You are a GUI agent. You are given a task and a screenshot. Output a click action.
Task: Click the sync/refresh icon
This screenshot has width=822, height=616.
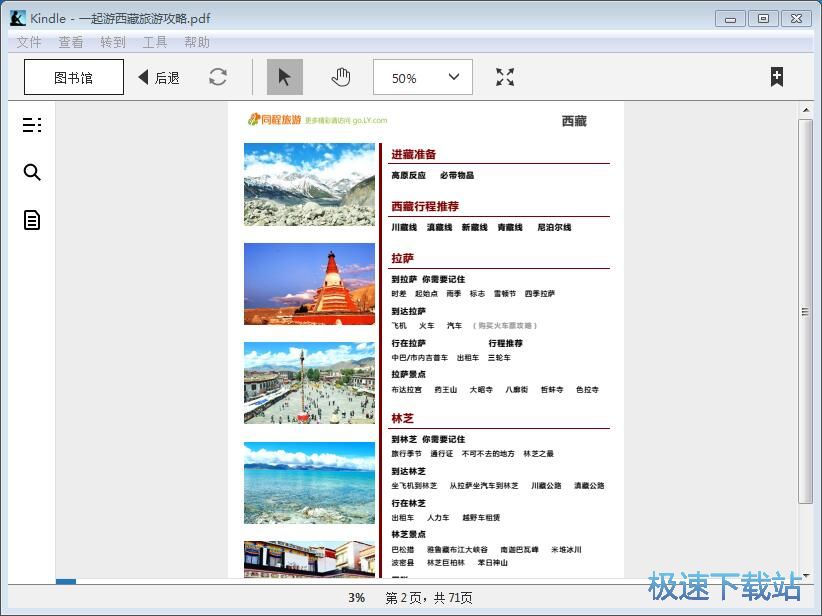[218, 76]
